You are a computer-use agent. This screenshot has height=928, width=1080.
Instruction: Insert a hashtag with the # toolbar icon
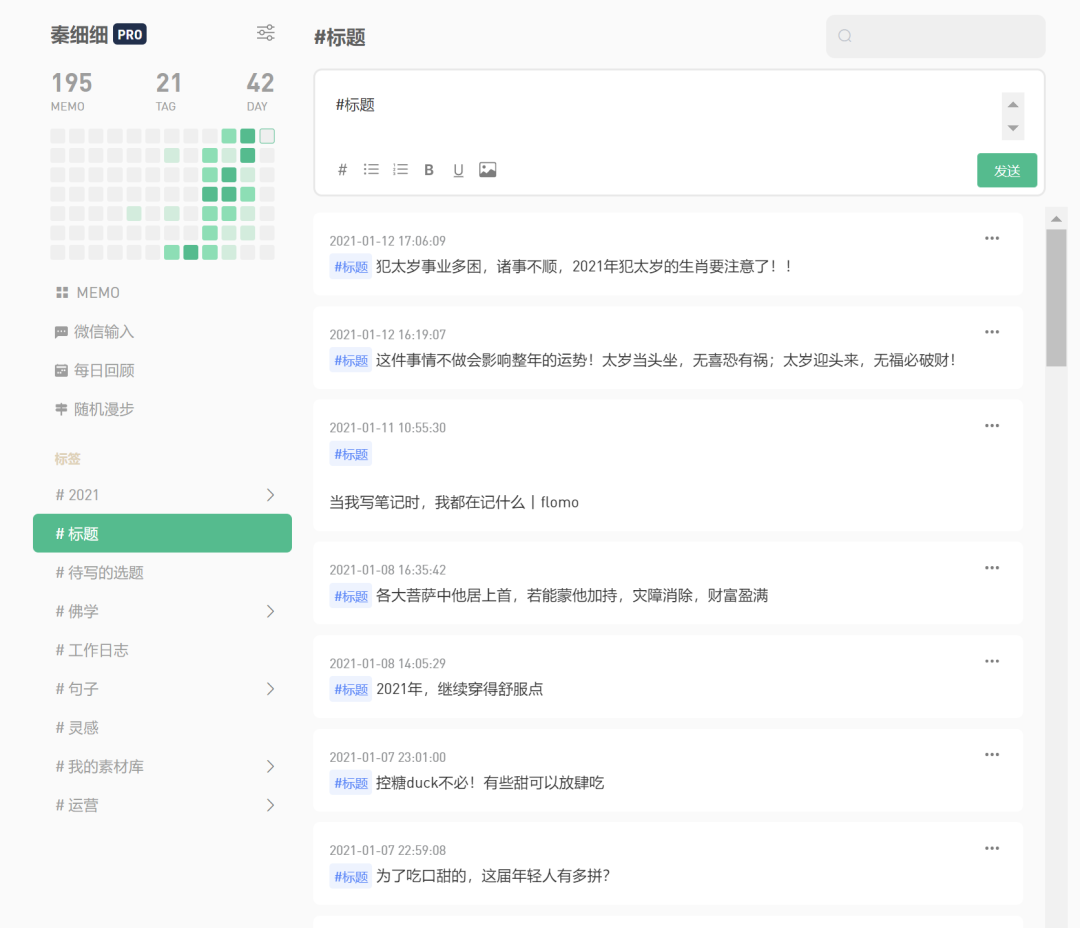click(342, 169)
